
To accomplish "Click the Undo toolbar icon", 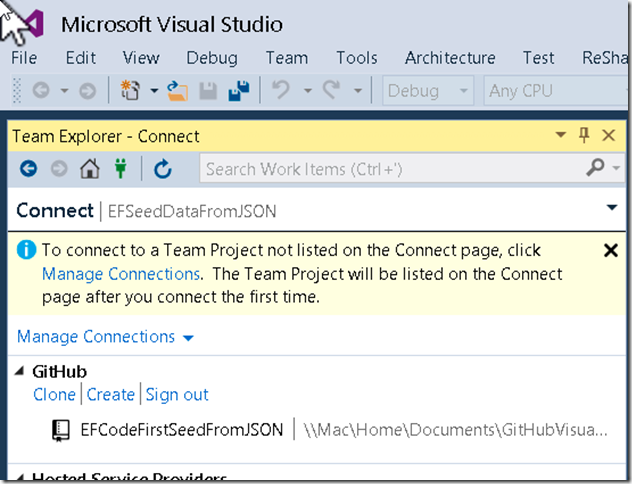I will 281,89.
